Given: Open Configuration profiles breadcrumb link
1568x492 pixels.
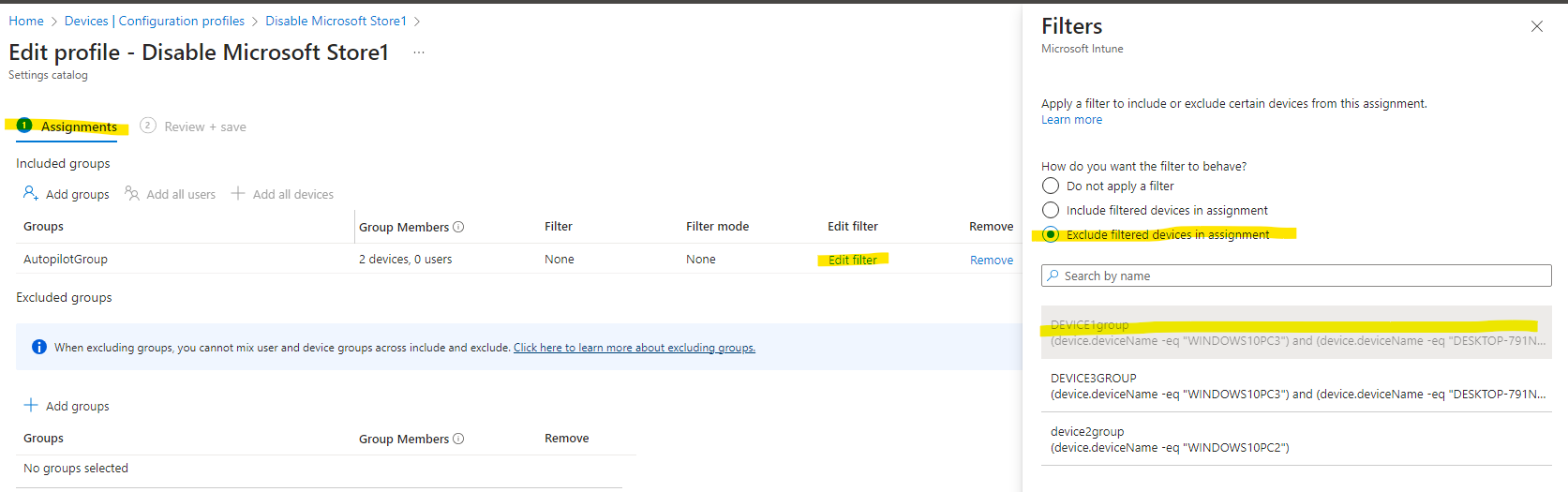Looking at the screenshot, I should click(182, 21).
